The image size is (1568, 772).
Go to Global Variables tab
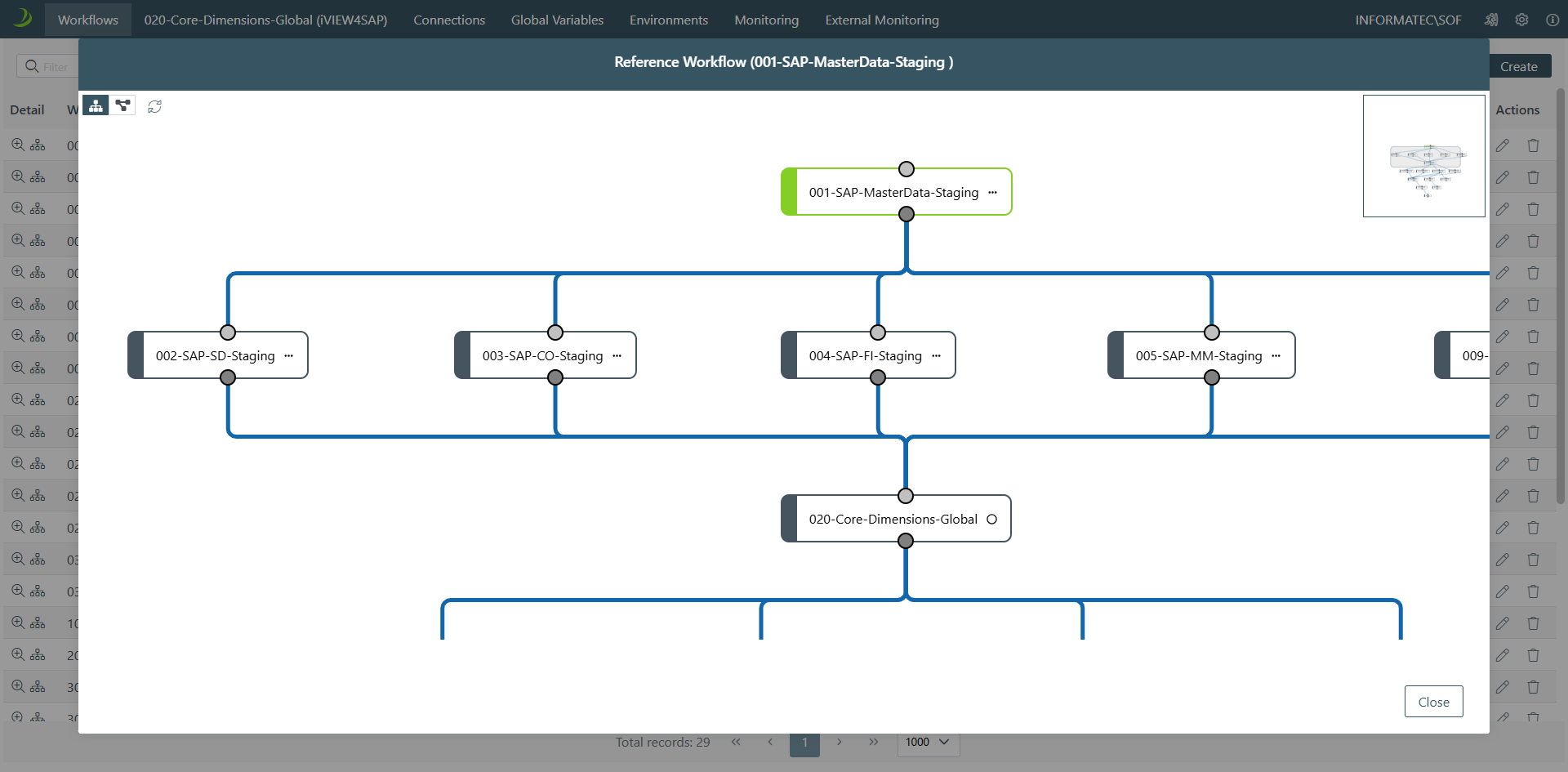point(557,20)
